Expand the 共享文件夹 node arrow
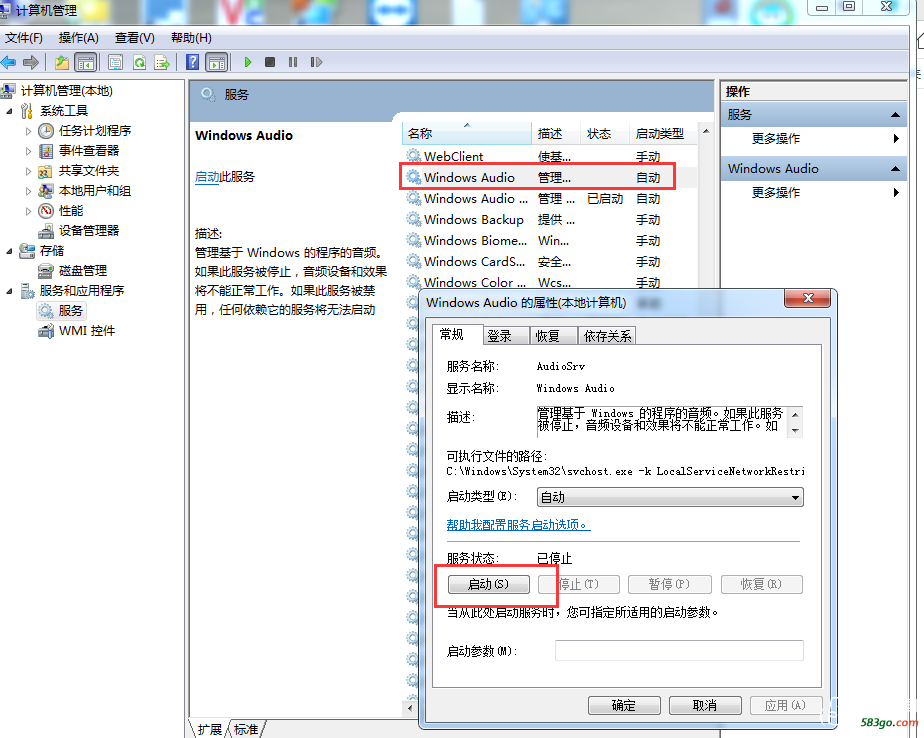The height and width of the screenshot is (738, 924). [28, 171]
